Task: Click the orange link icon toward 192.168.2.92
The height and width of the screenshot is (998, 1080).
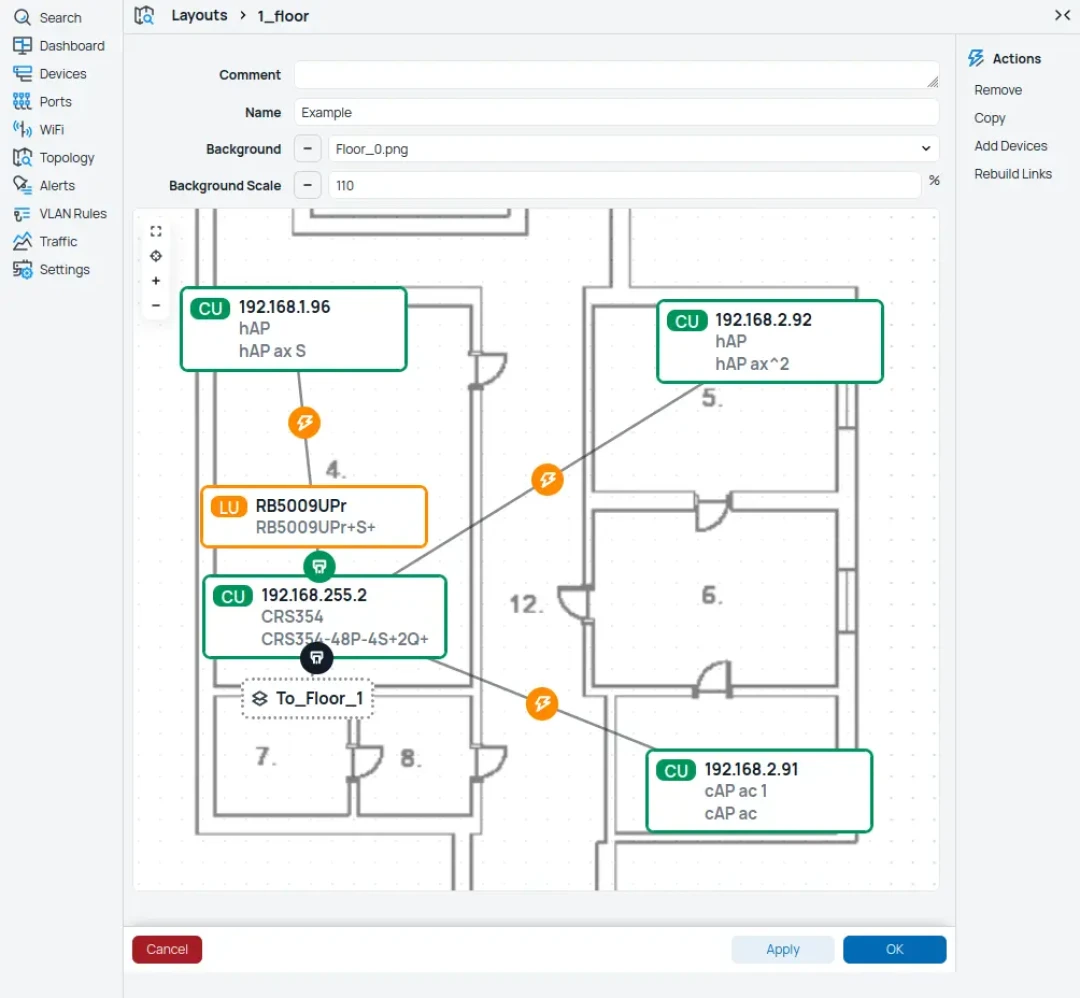Action: [548, 479]
